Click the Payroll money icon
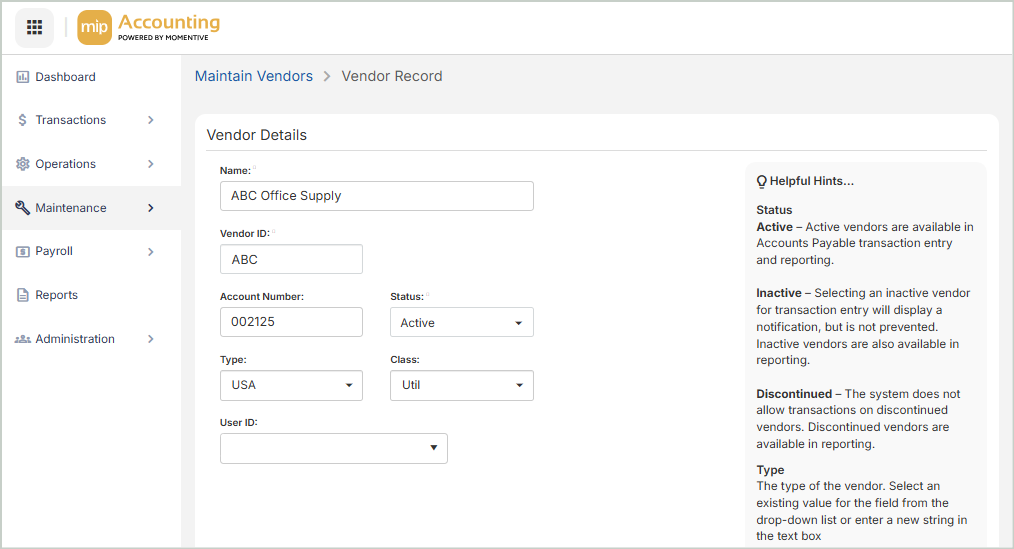1014x549 pixels. coord(22,252)
